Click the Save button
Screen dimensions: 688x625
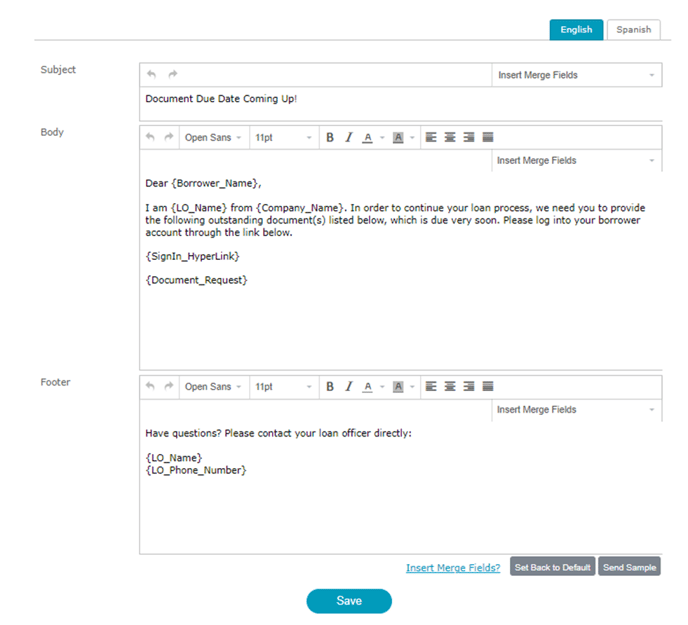point(349,601)
